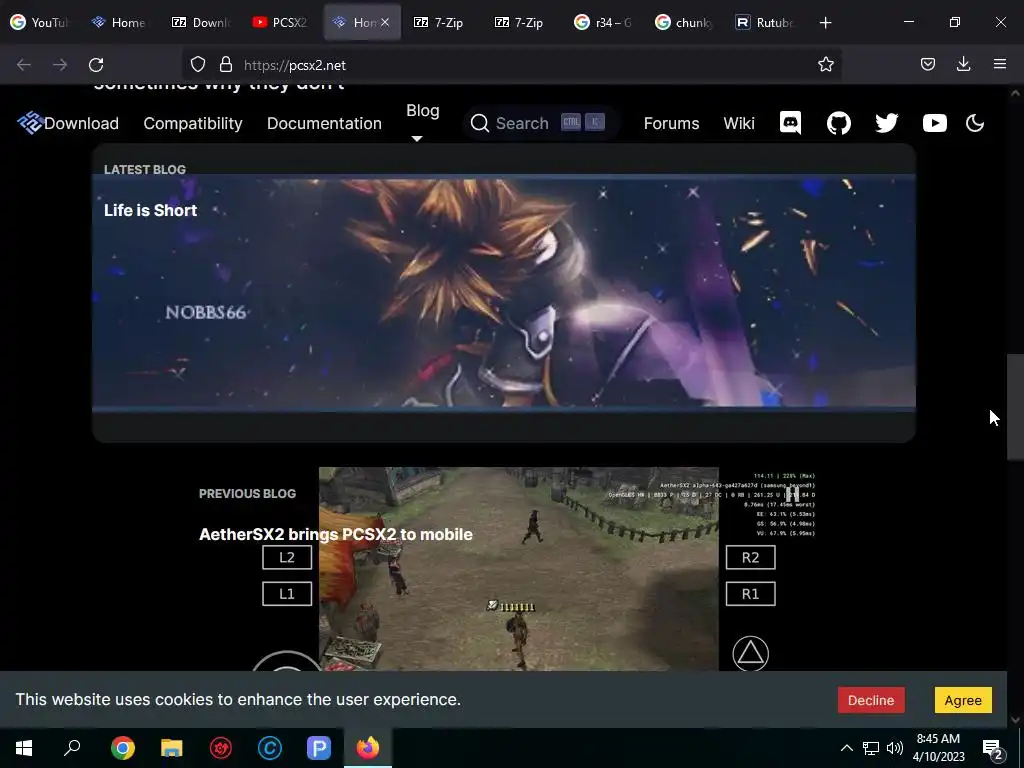Viewport: 1024px width, 768px height.
Task: Open the network tray icon
Action: tap(871, 748)
